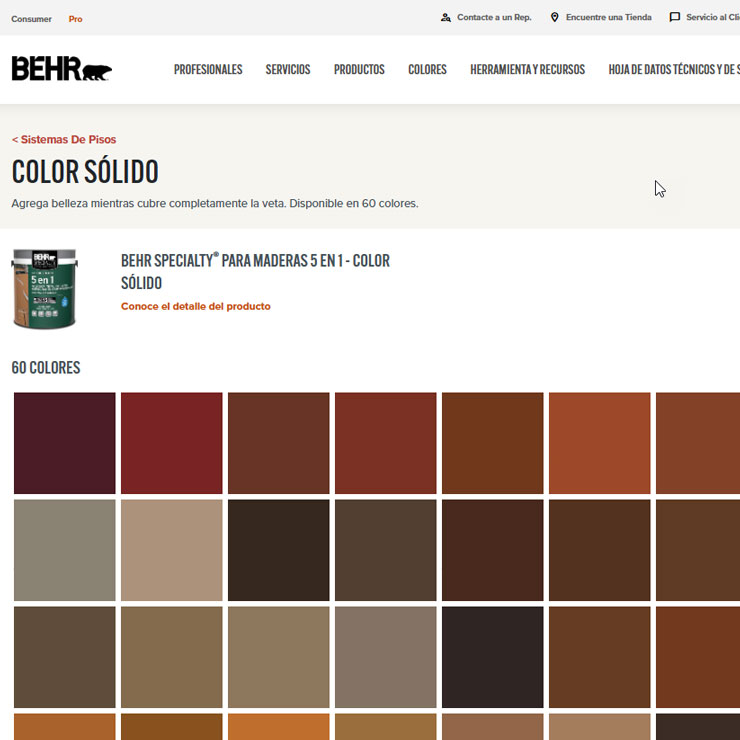
Task: Click the BEHR Specialty Para Maderas product title
Action: [x=255, y=271]
